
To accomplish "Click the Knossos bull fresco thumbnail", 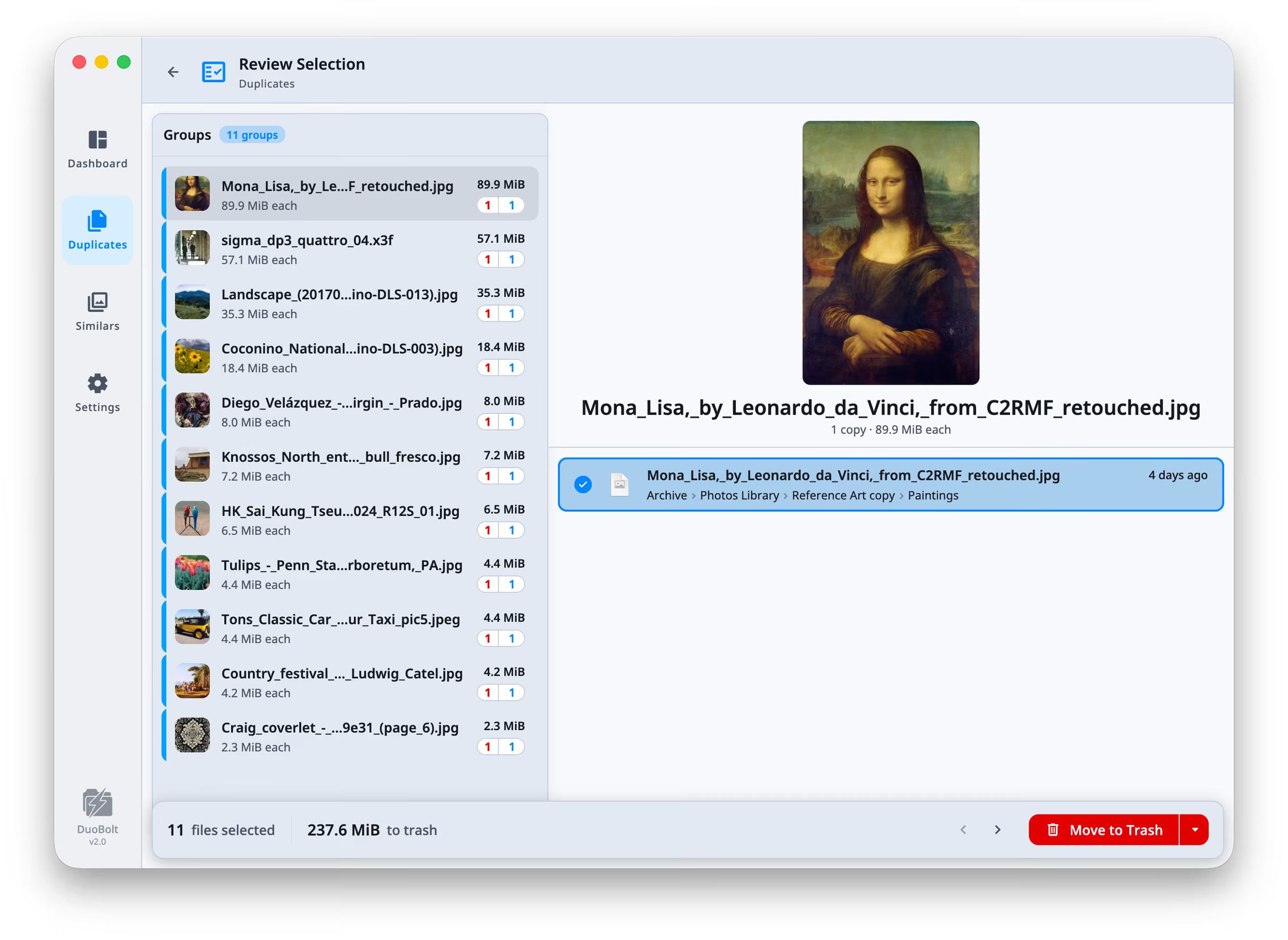I will [192, 464].
